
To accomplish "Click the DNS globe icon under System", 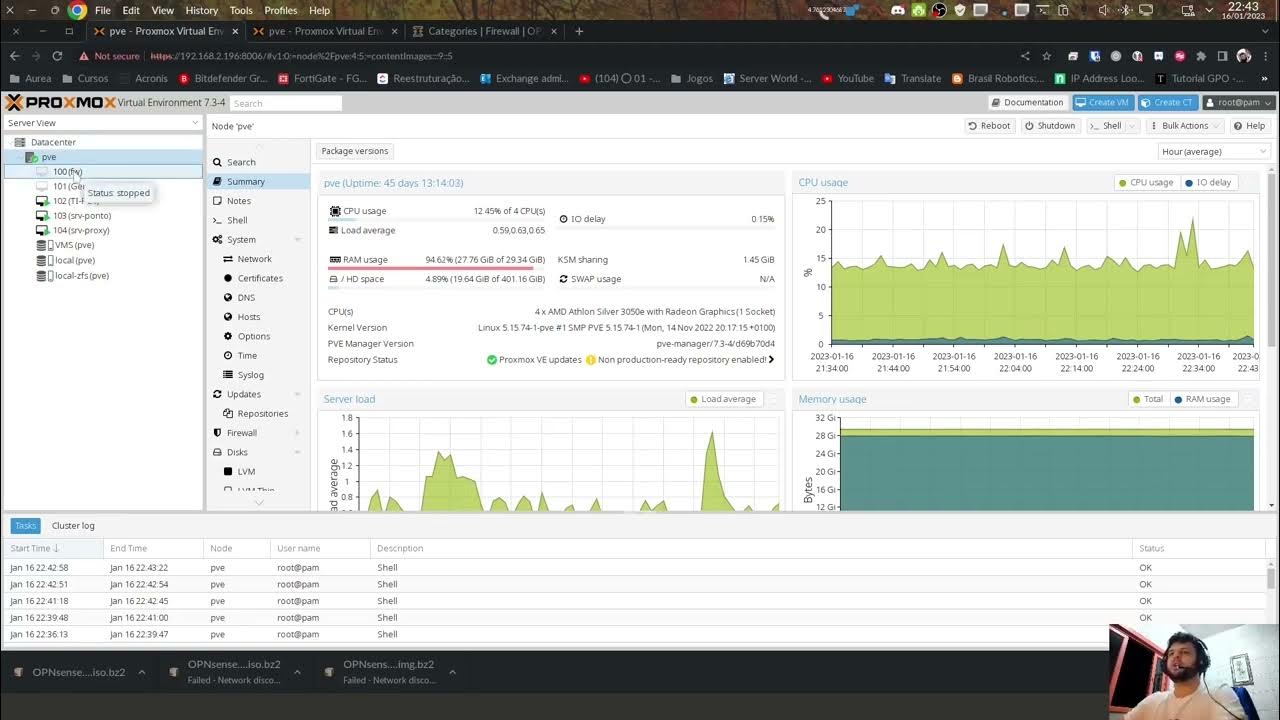I will [228, 297].
